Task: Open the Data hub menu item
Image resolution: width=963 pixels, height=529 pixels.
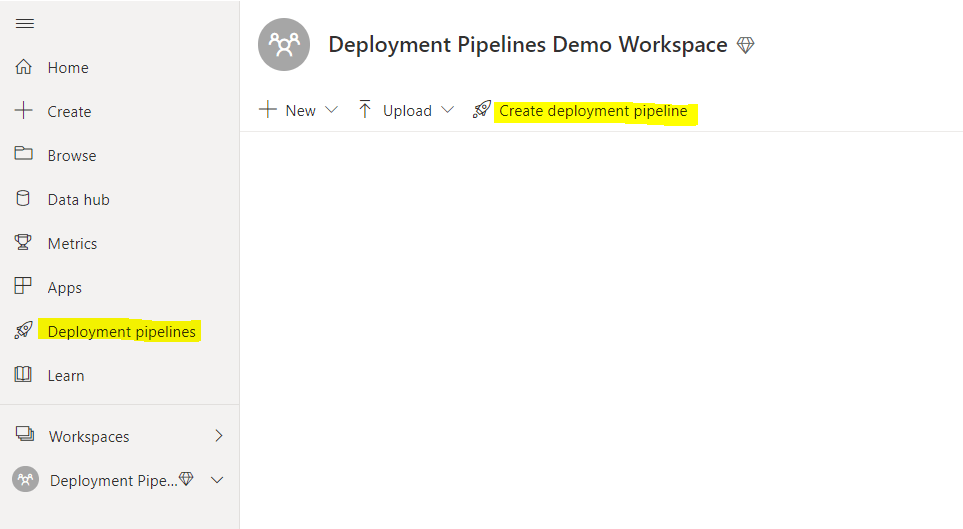Action: pos(78,199)
